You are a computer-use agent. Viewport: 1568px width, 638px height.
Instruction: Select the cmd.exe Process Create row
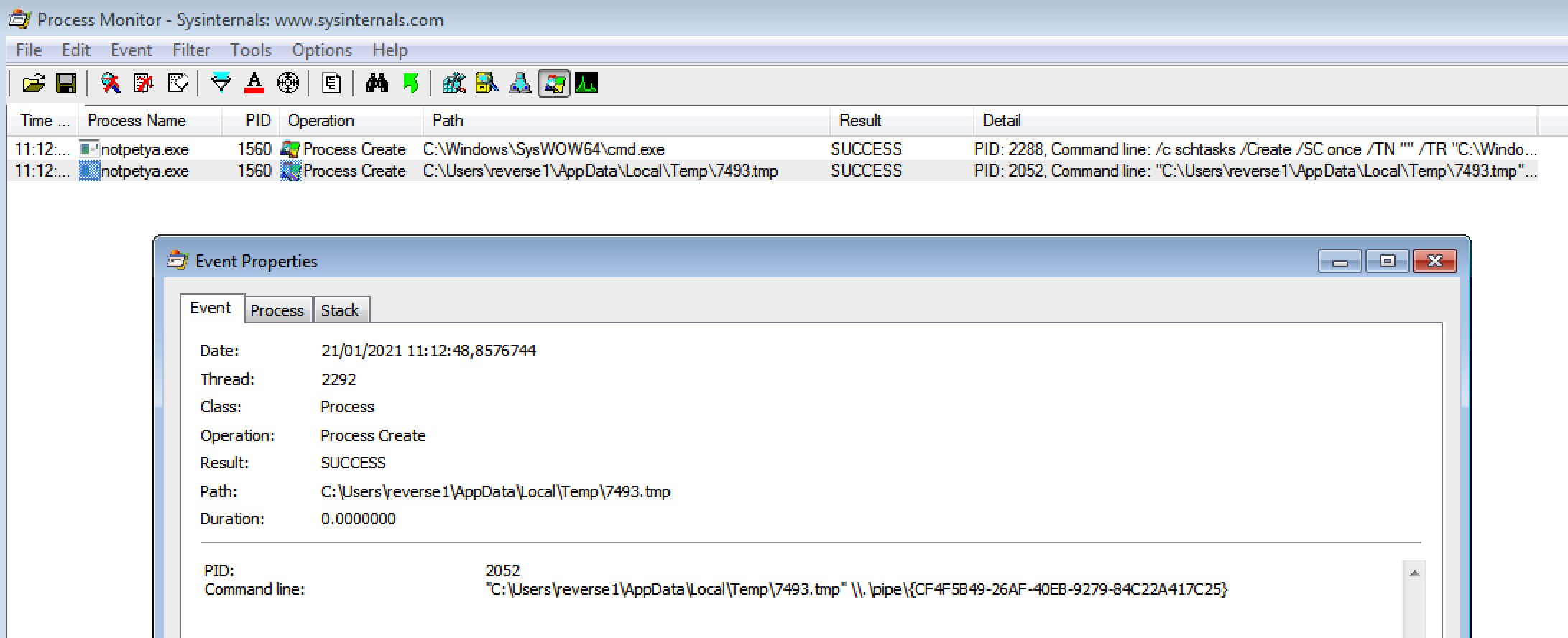543,149
